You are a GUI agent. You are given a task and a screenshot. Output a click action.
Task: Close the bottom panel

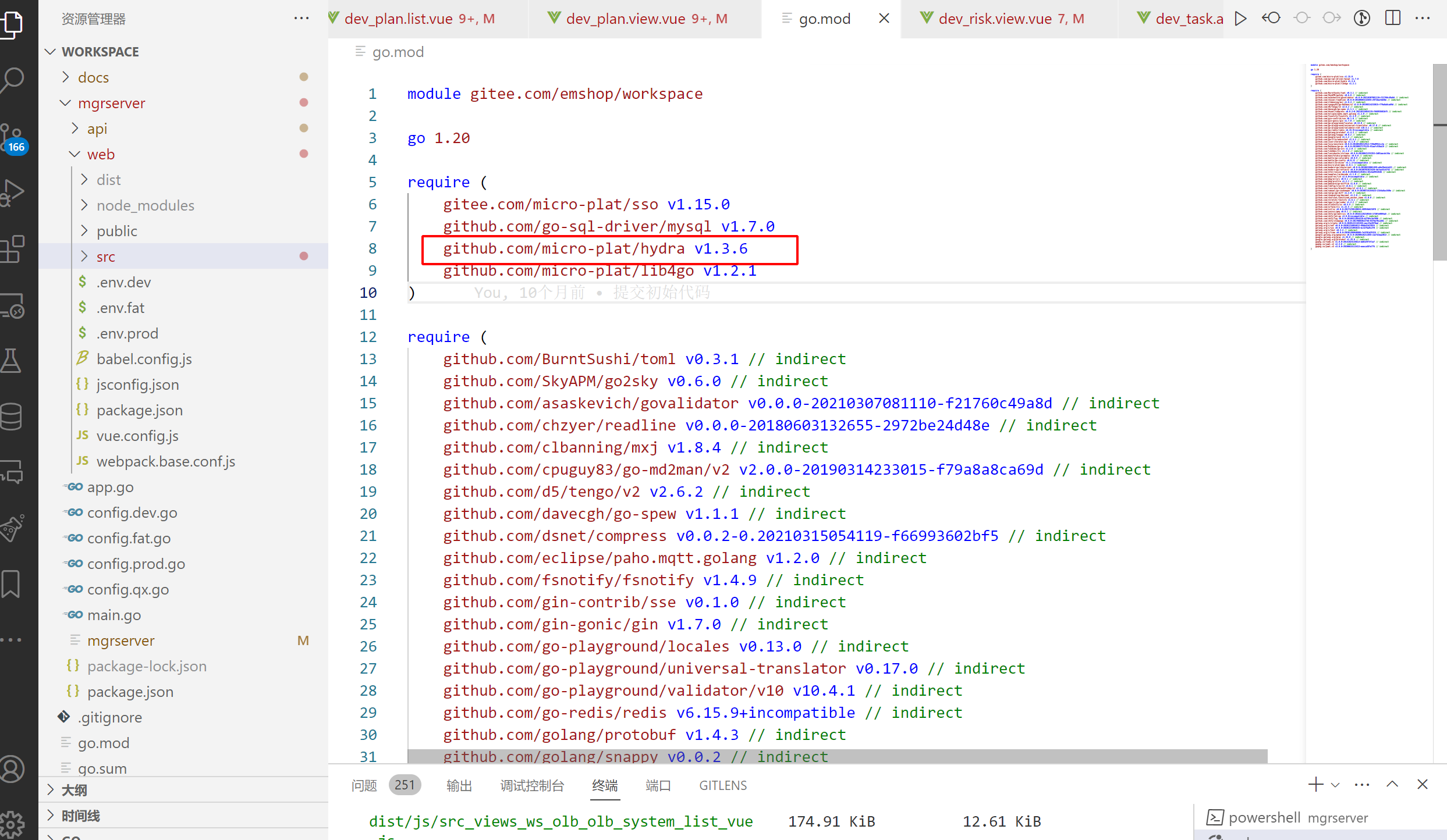(x=1423, y=785)
